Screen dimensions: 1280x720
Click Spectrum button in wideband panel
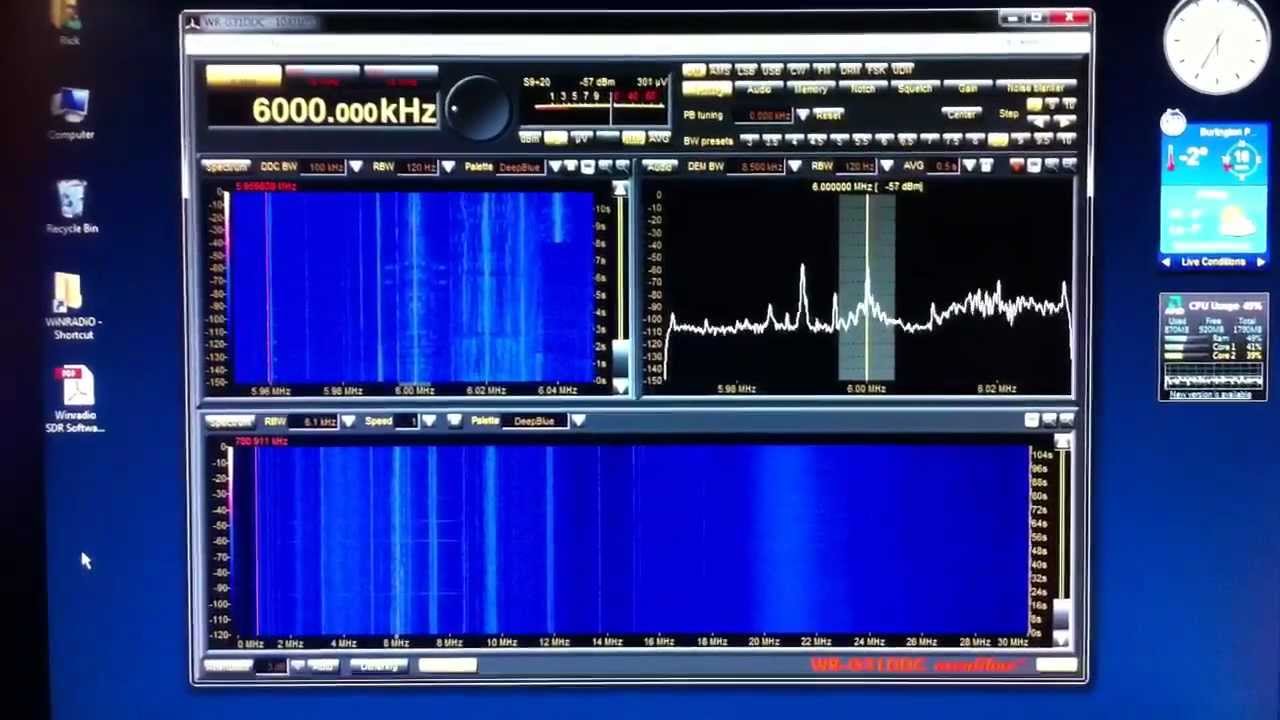(x=229, y=421)
